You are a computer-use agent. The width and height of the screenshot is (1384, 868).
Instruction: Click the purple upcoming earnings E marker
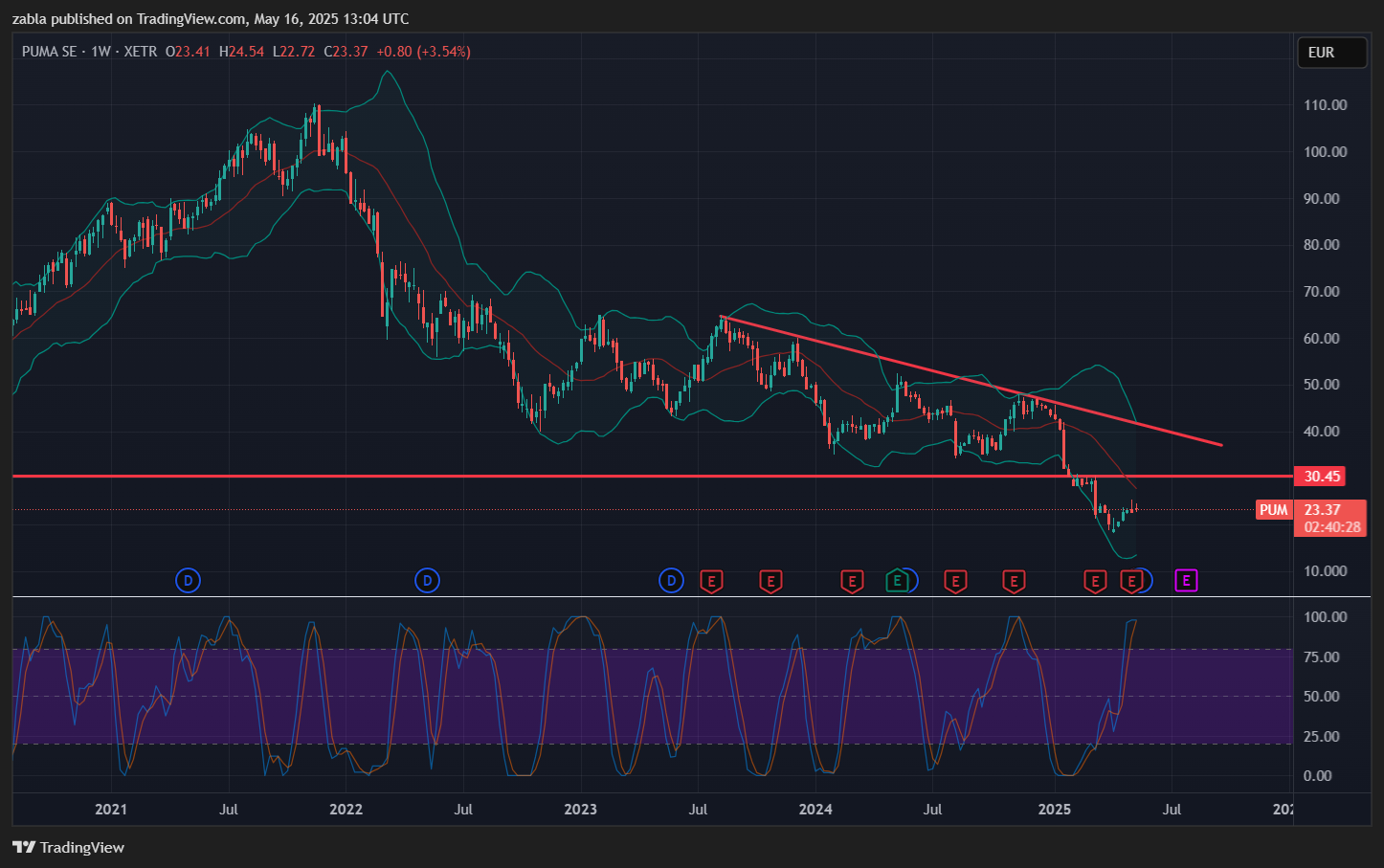click(1186, 580)
